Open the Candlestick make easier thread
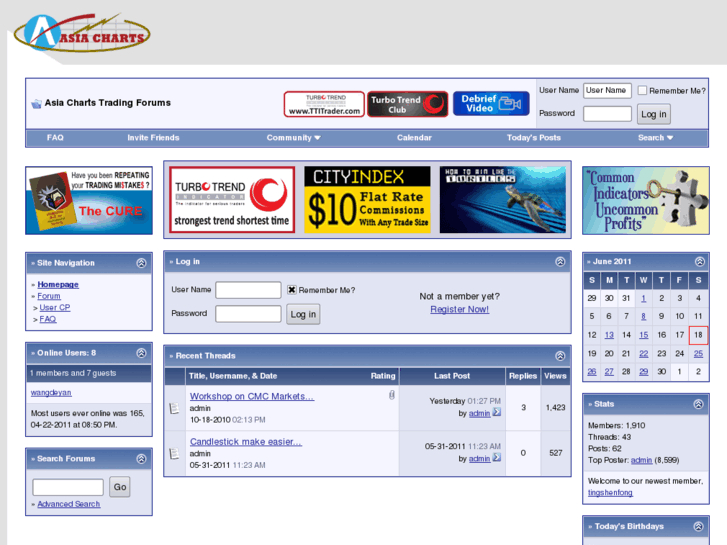727x545 pixels. click(246, 442)
